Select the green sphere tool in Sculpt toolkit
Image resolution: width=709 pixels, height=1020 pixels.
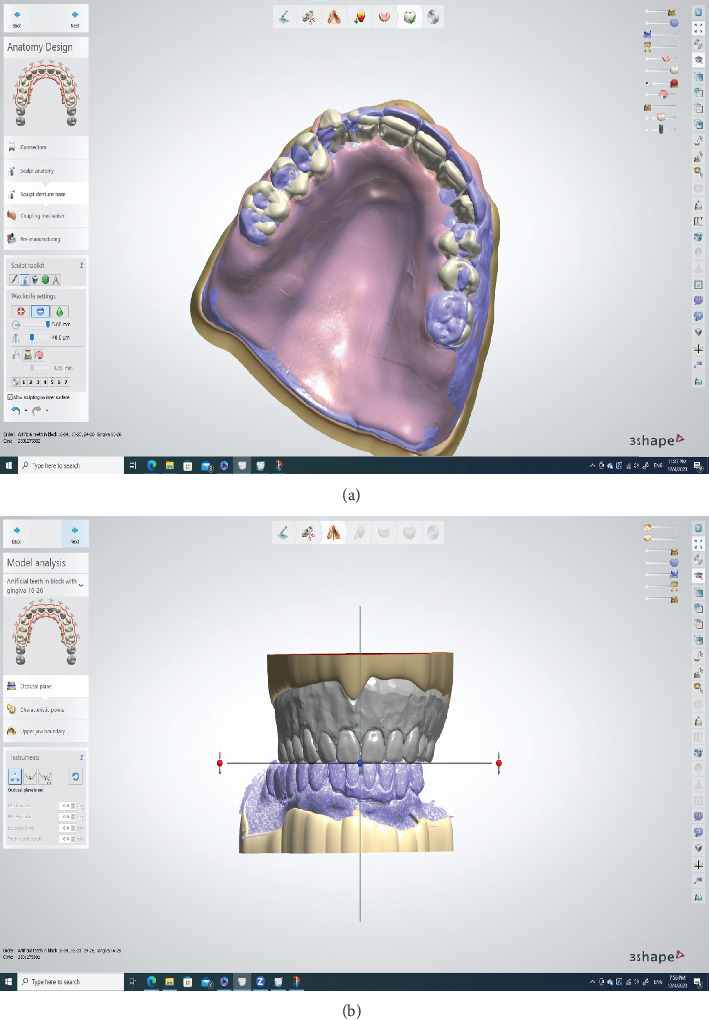pyautogui.click(x=46, y=280)
